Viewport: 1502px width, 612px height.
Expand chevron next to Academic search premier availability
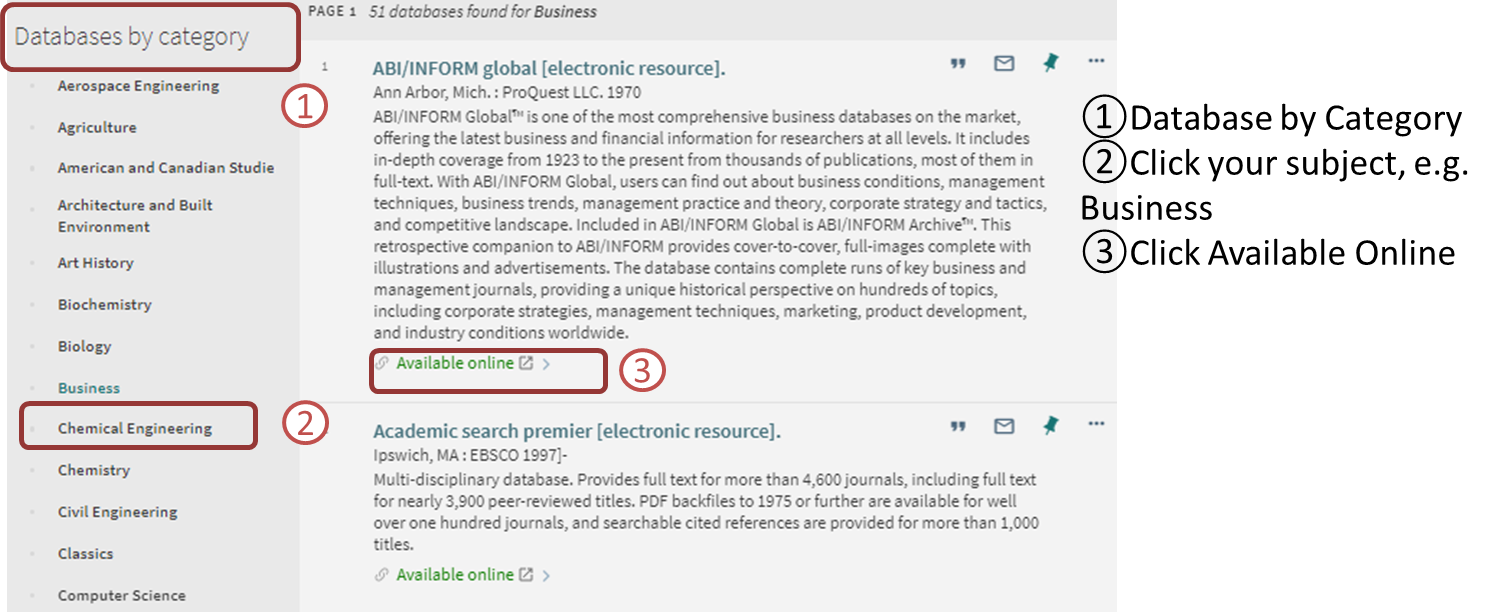pos(546,575)
